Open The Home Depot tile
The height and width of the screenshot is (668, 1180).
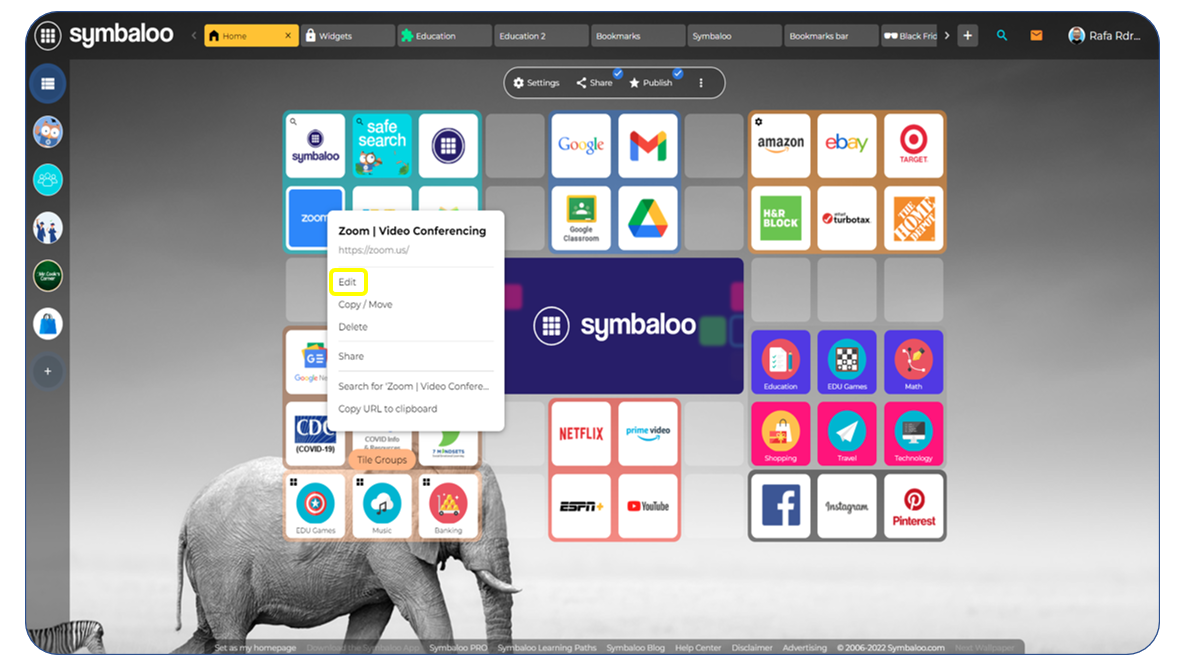(914, 218)
